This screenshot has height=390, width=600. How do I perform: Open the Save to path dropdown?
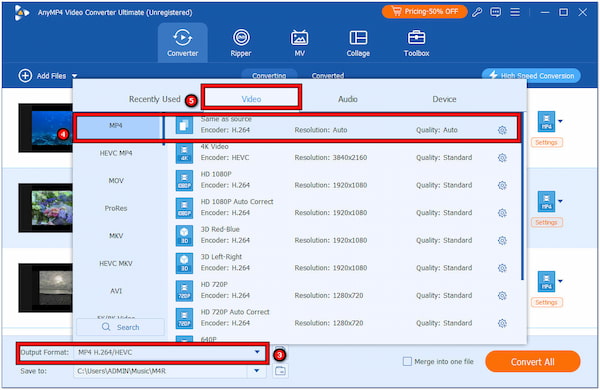coord(257,371)
